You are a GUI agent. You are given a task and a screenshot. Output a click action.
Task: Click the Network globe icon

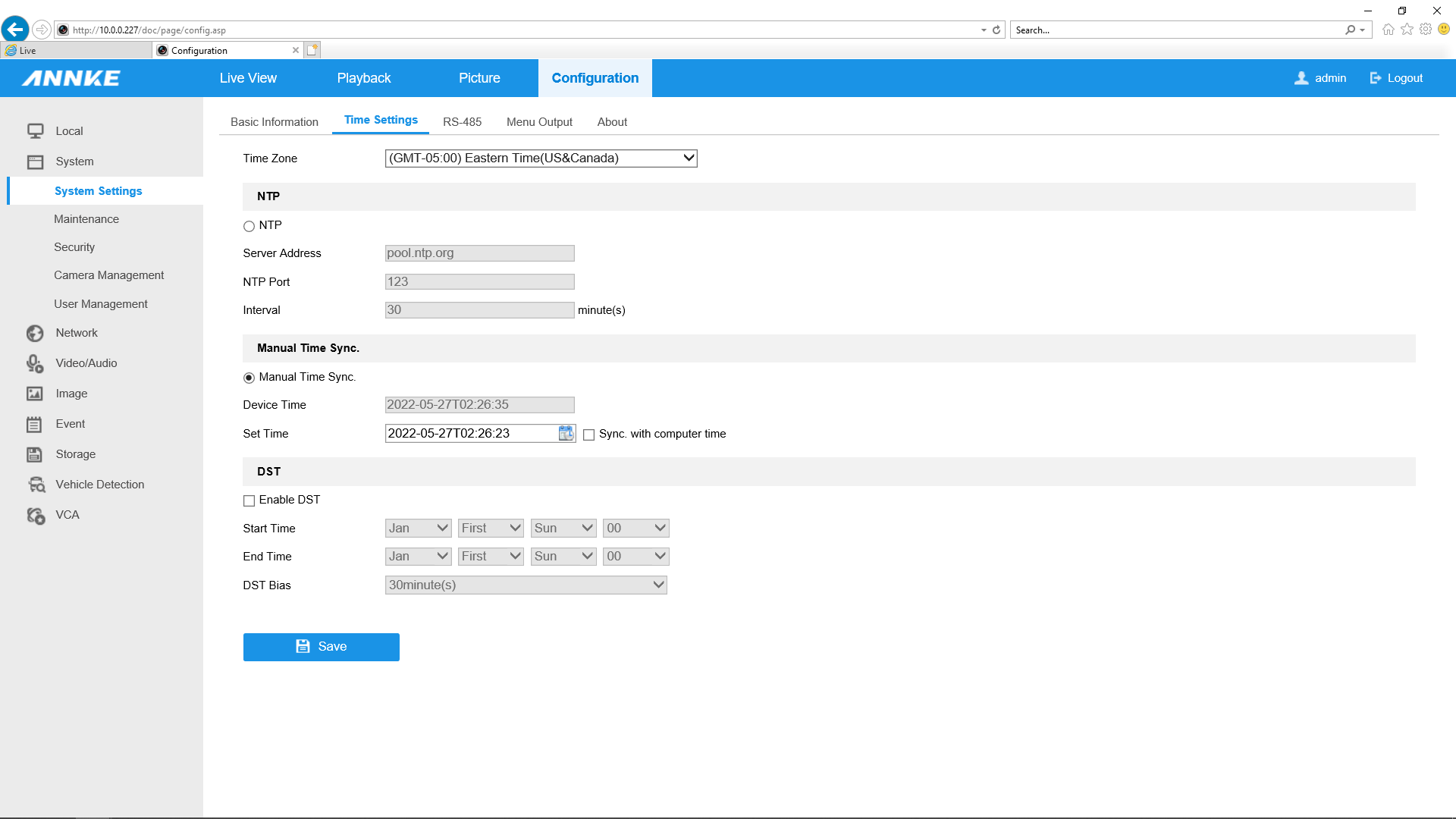coord(35,333)
